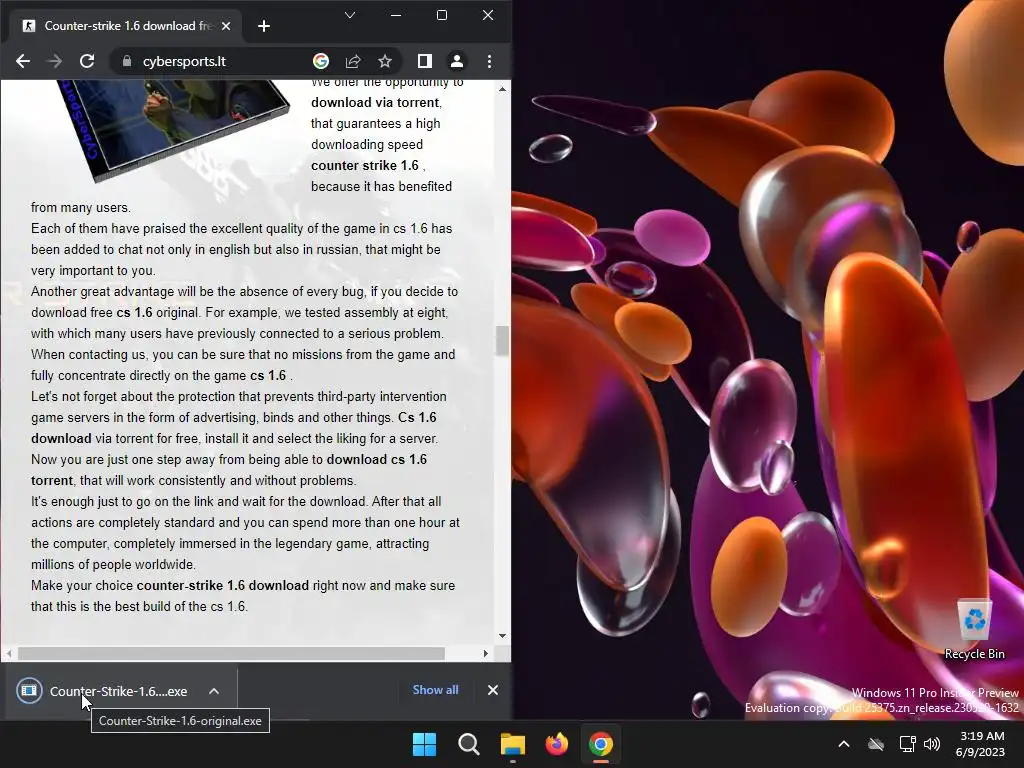Viewport: 1024px width, 768px height.
Task: Expand download item options chevron
Action: tap(214, 691)
